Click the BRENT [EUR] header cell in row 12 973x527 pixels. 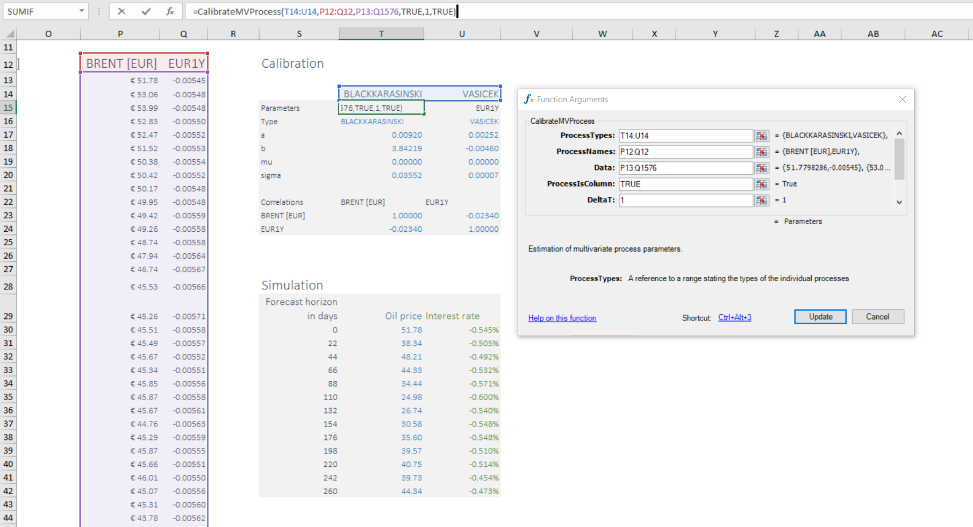pyautogui.click(x=120, y=63)
